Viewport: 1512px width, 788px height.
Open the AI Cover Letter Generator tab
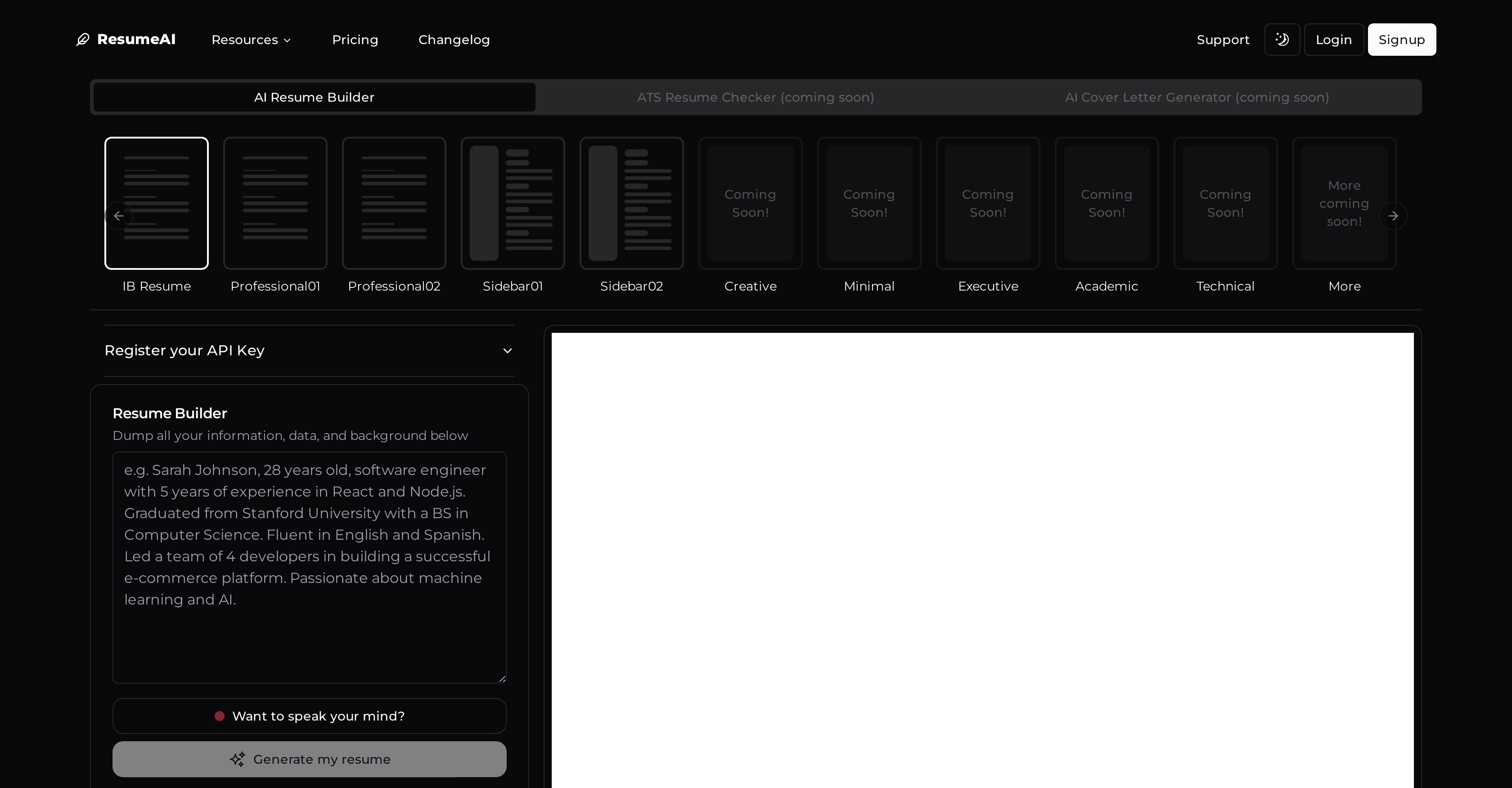coord(1197,97)
